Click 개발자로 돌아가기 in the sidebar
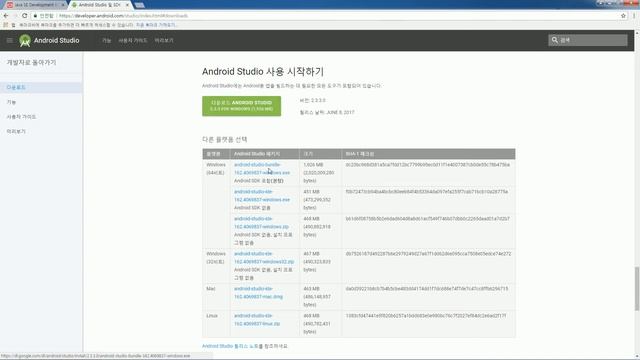Screen dimensions: 640x360 (x=31, y=62)
